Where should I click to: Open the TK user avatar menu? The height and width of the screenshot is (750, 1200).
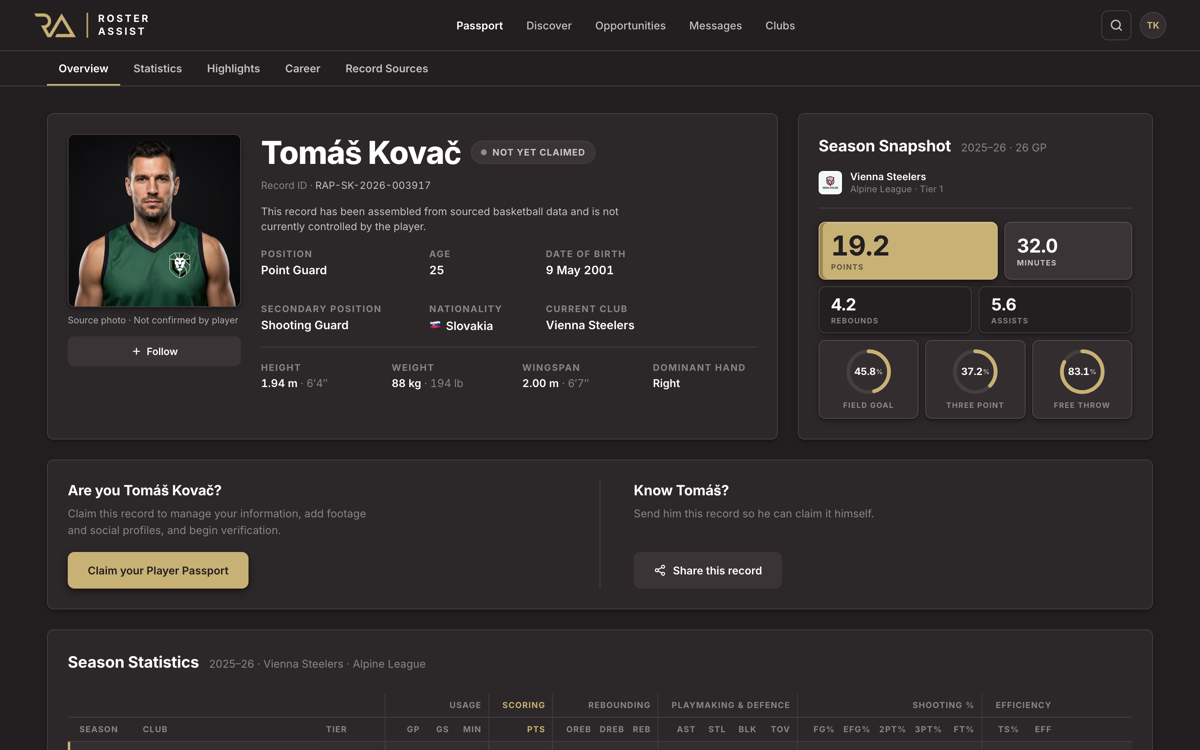pyautogui.click(x=1153, y=25)
